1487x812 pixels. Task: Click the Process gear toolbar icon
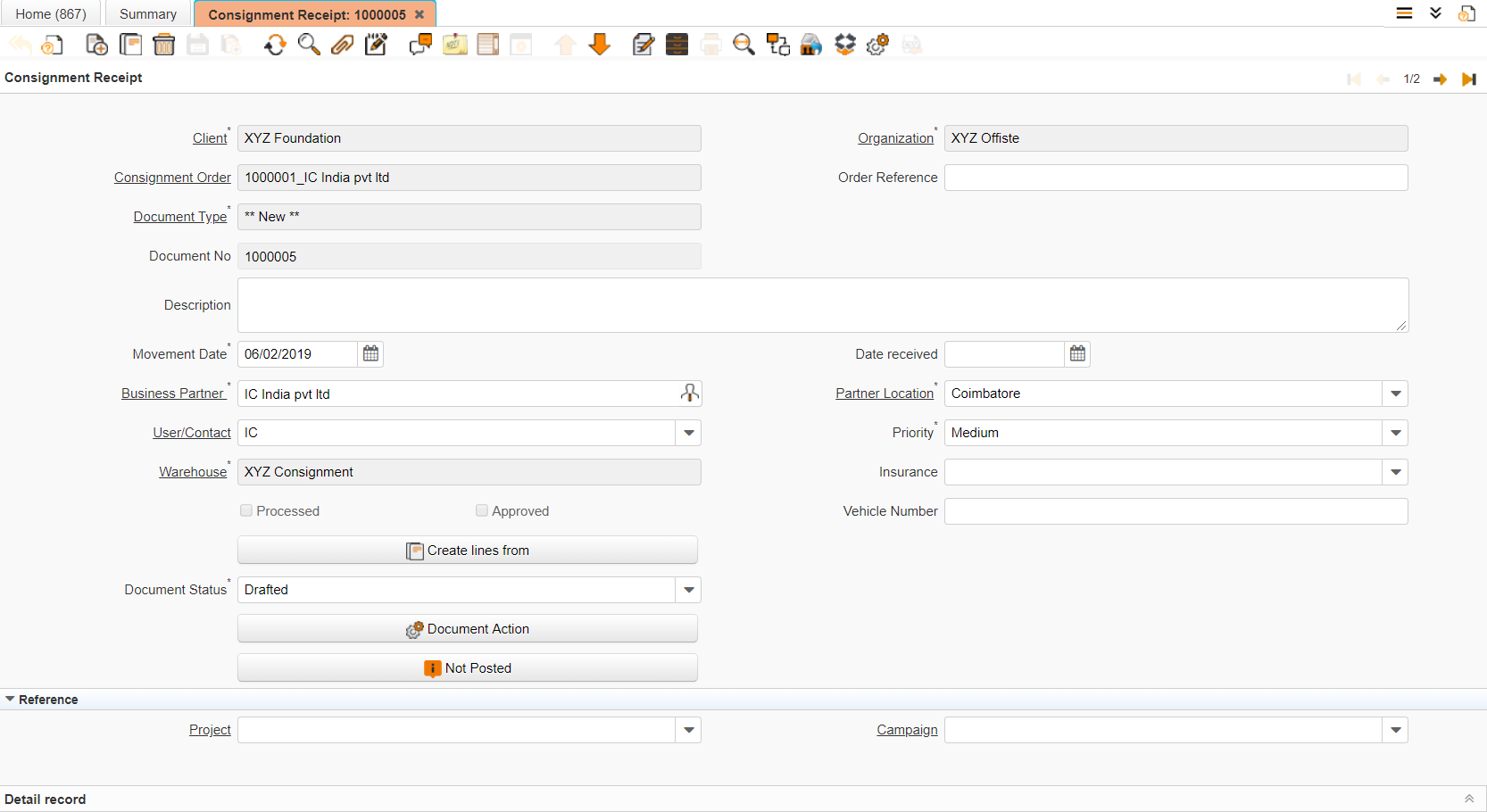point(878,45)
